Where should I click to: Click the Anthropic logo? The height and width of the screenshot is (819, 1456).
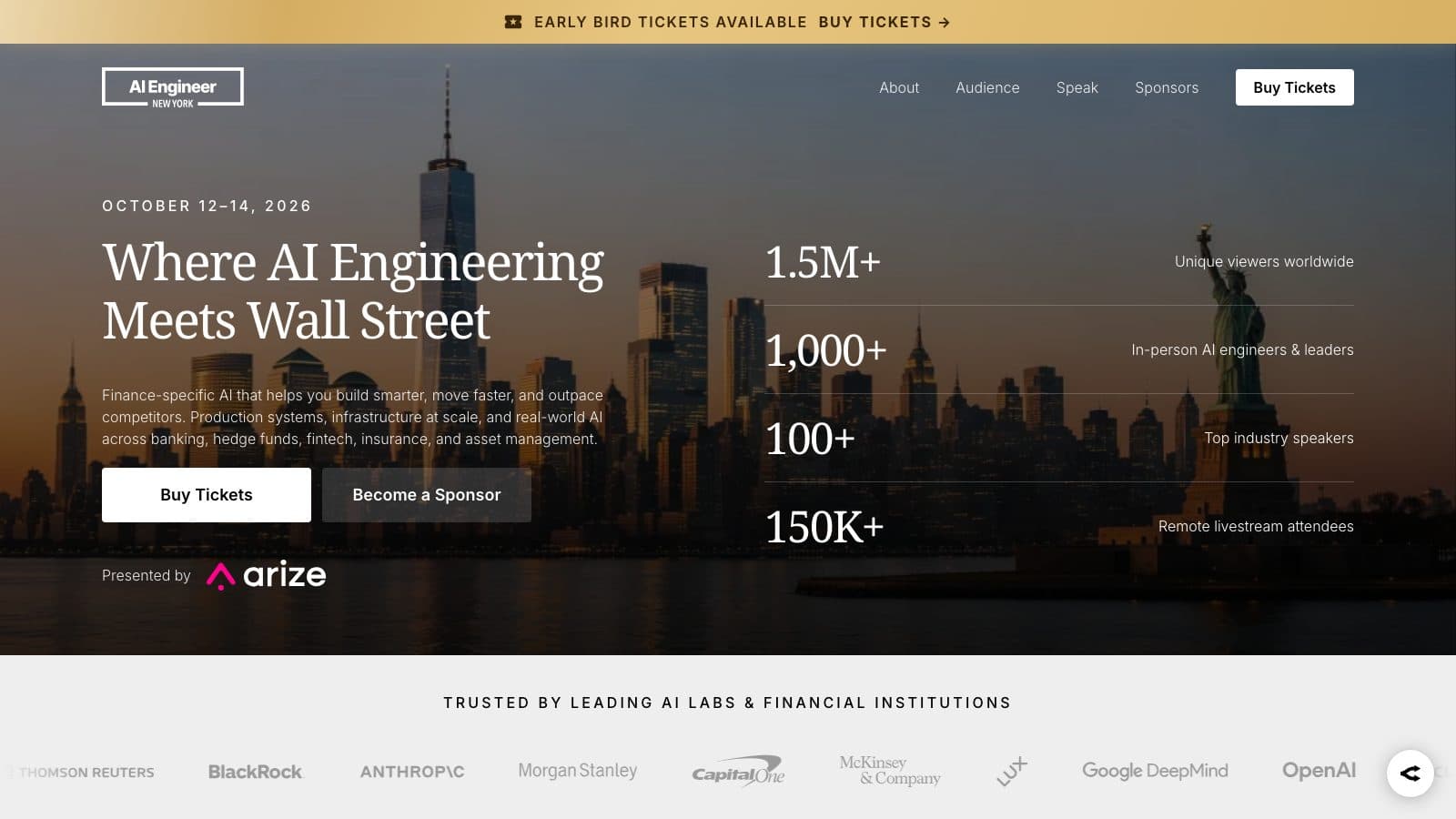[412, 772]
